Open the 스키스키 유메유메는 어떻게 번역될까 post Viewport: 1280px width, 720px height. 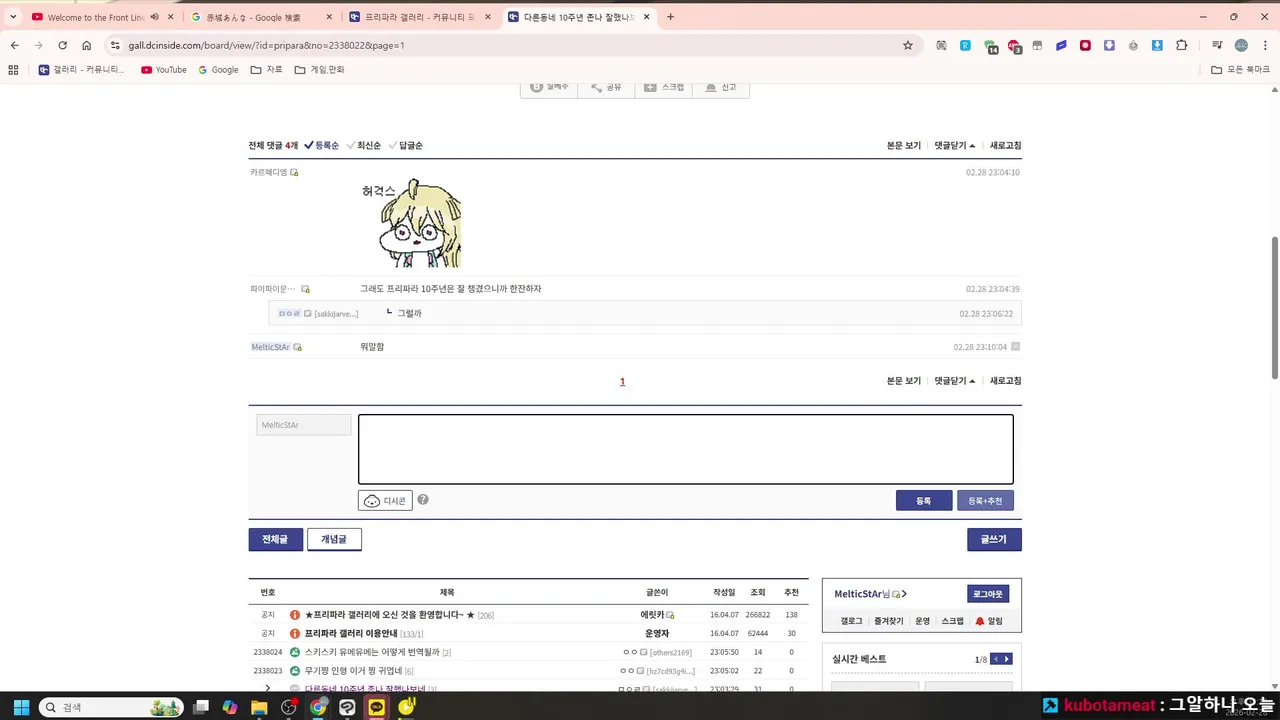click(372, 652)
